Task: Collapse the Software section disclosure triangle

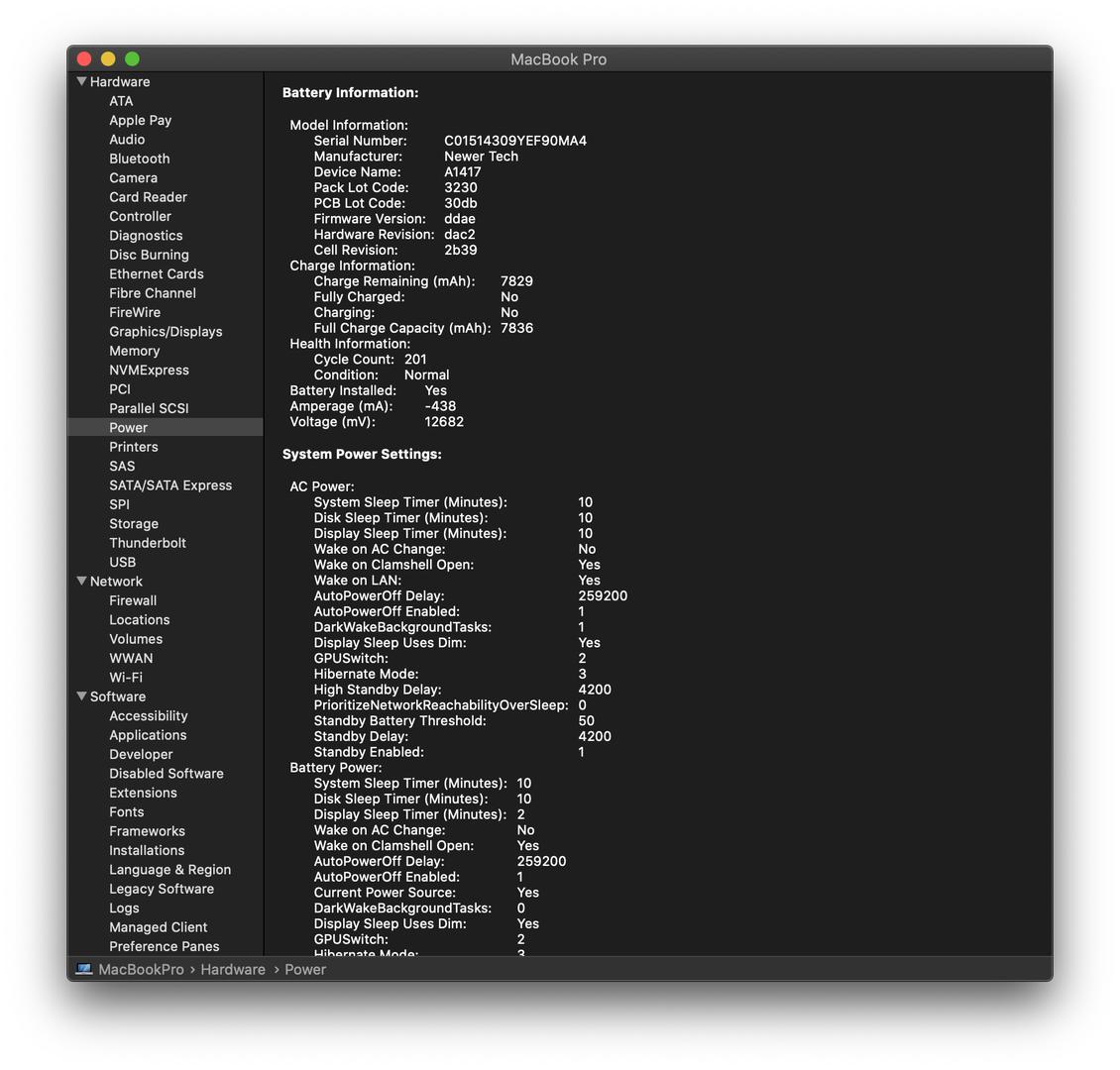Action: 81,696
